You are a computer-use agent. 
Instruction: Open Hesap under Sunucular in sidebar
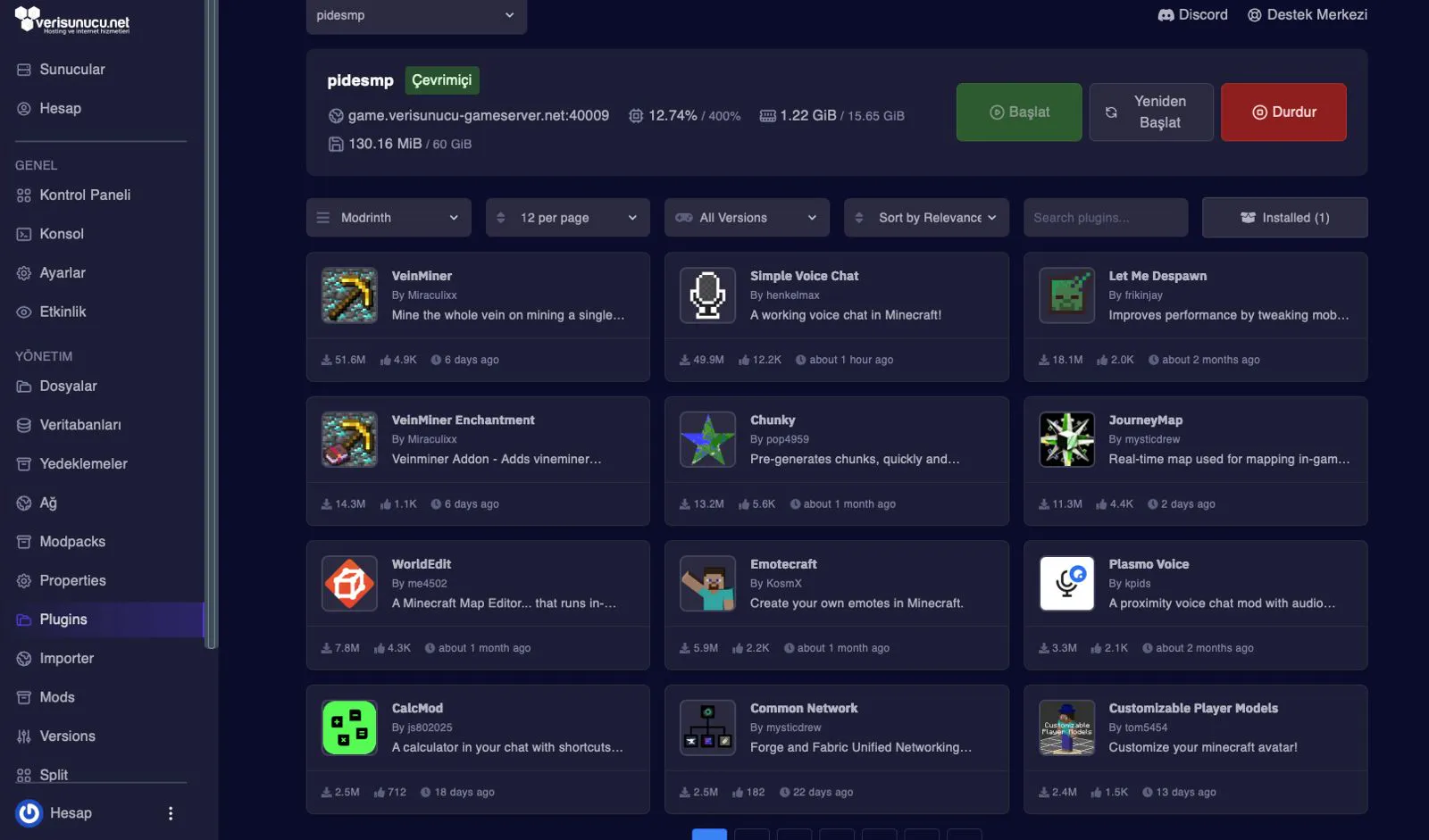[x=60, y=109]
